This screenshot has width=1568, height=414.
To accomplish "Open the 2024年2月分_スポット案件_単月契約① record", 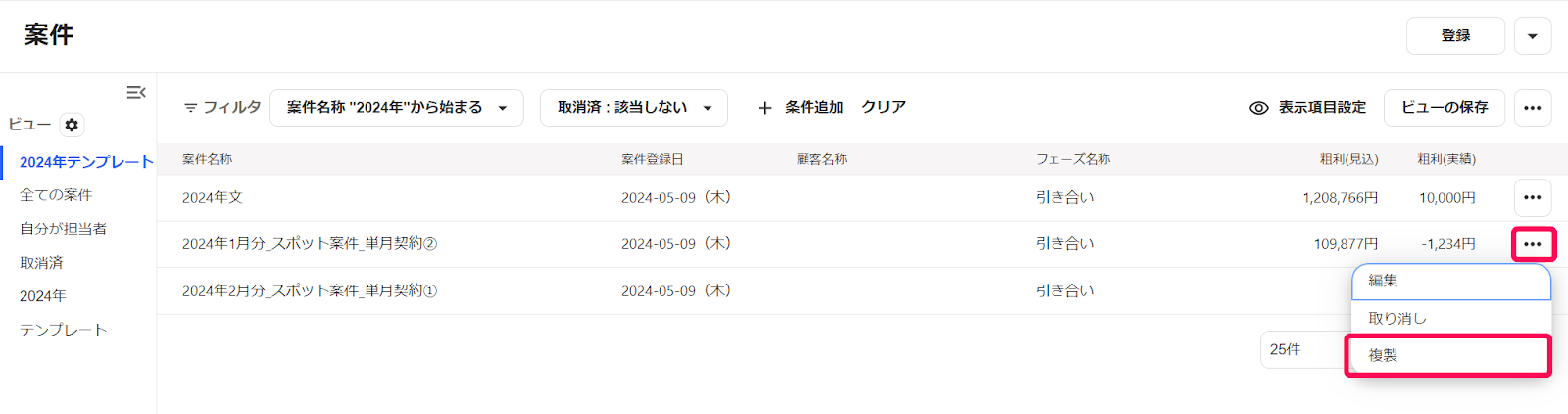I will (x=310, y=291).
